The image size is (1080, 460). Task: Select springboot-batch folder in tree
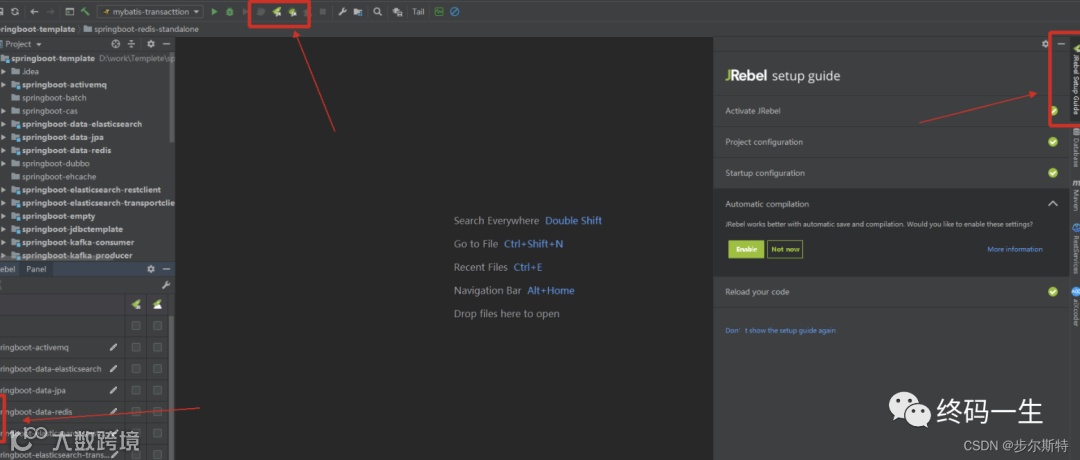point(48,98)
